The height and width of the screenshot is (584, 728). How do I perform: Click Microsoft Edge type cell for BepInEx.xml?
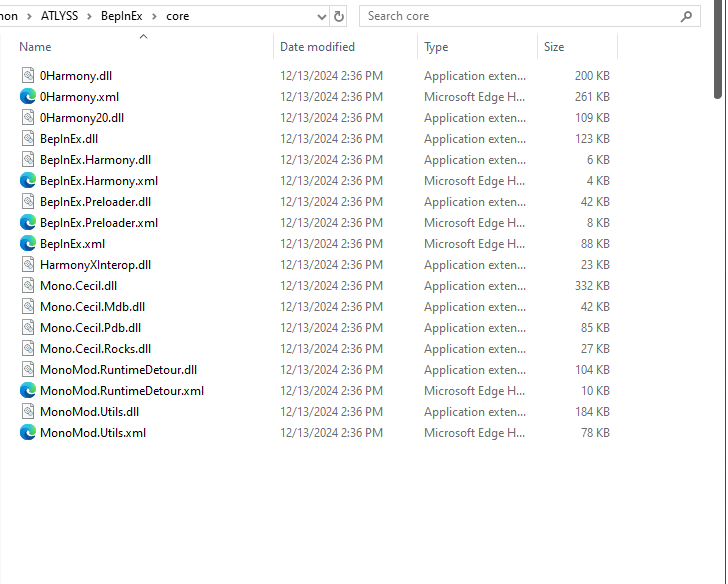tap(474, 244)
